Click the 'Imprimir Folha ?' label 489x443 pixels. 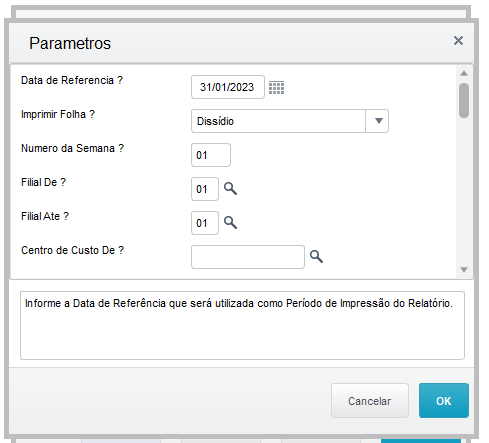[58, 114]
